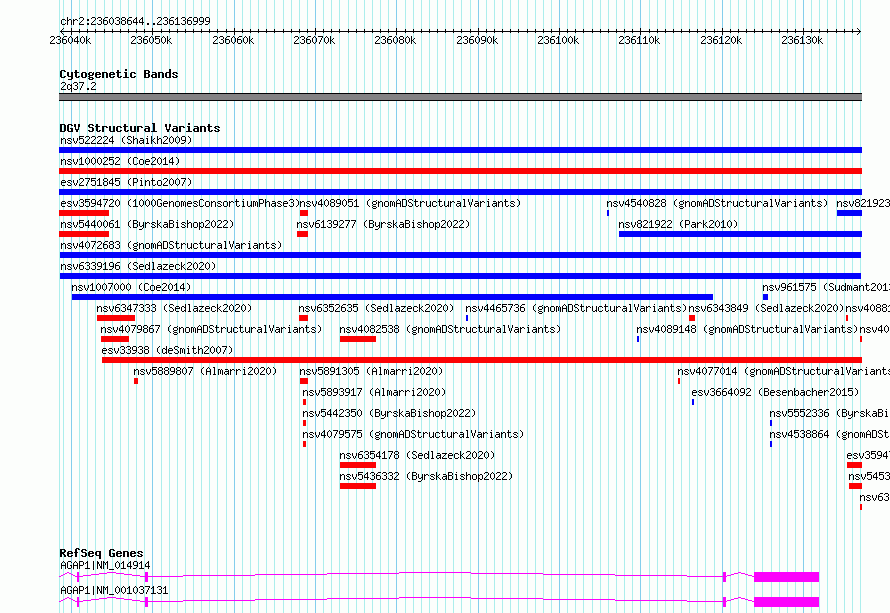Click nsv6347333 (Sedlazeck2020) label
This screenshot has width=890, height=613.
[174, 308]
